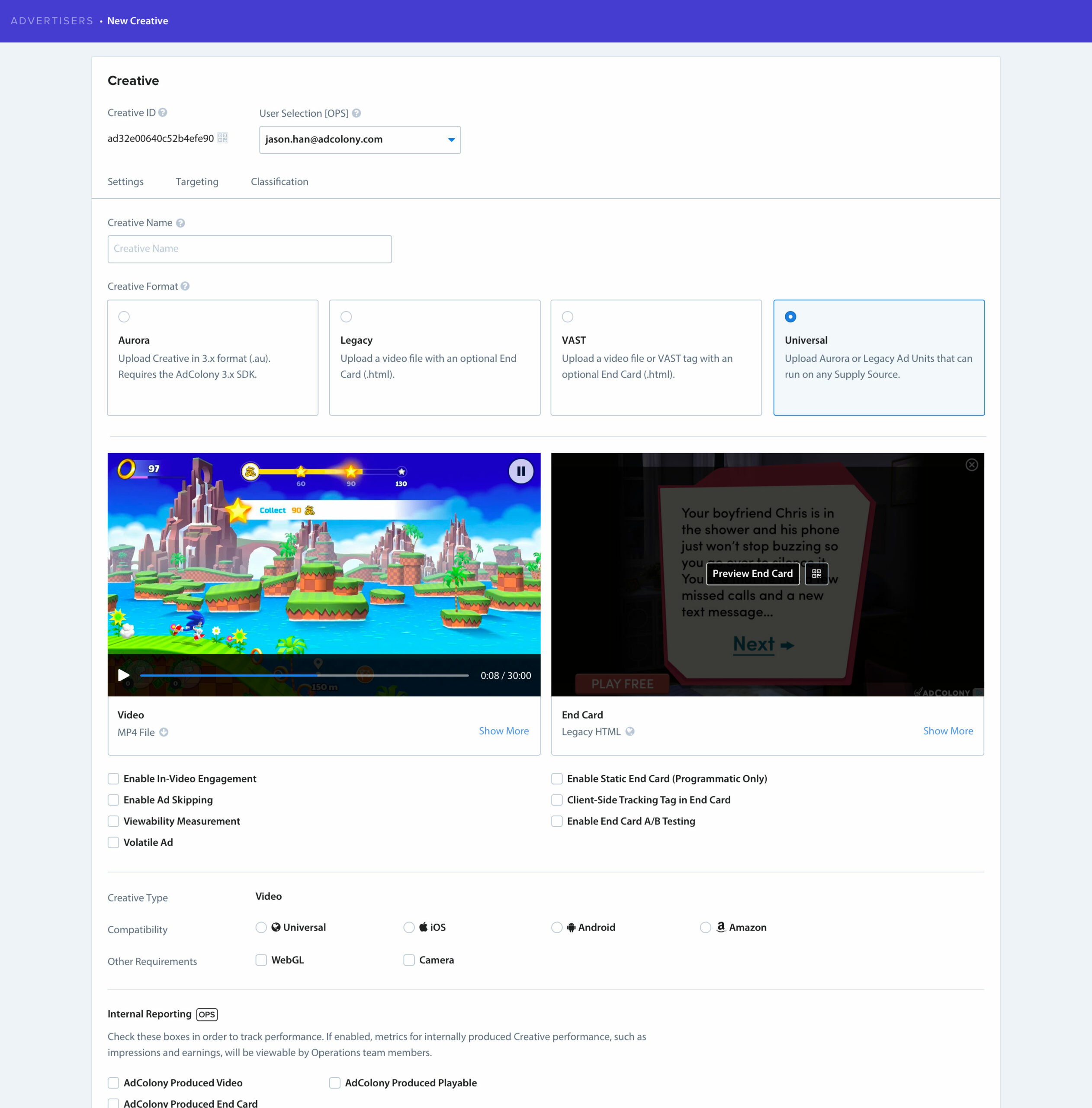Check the WebGL requirement

261,960
